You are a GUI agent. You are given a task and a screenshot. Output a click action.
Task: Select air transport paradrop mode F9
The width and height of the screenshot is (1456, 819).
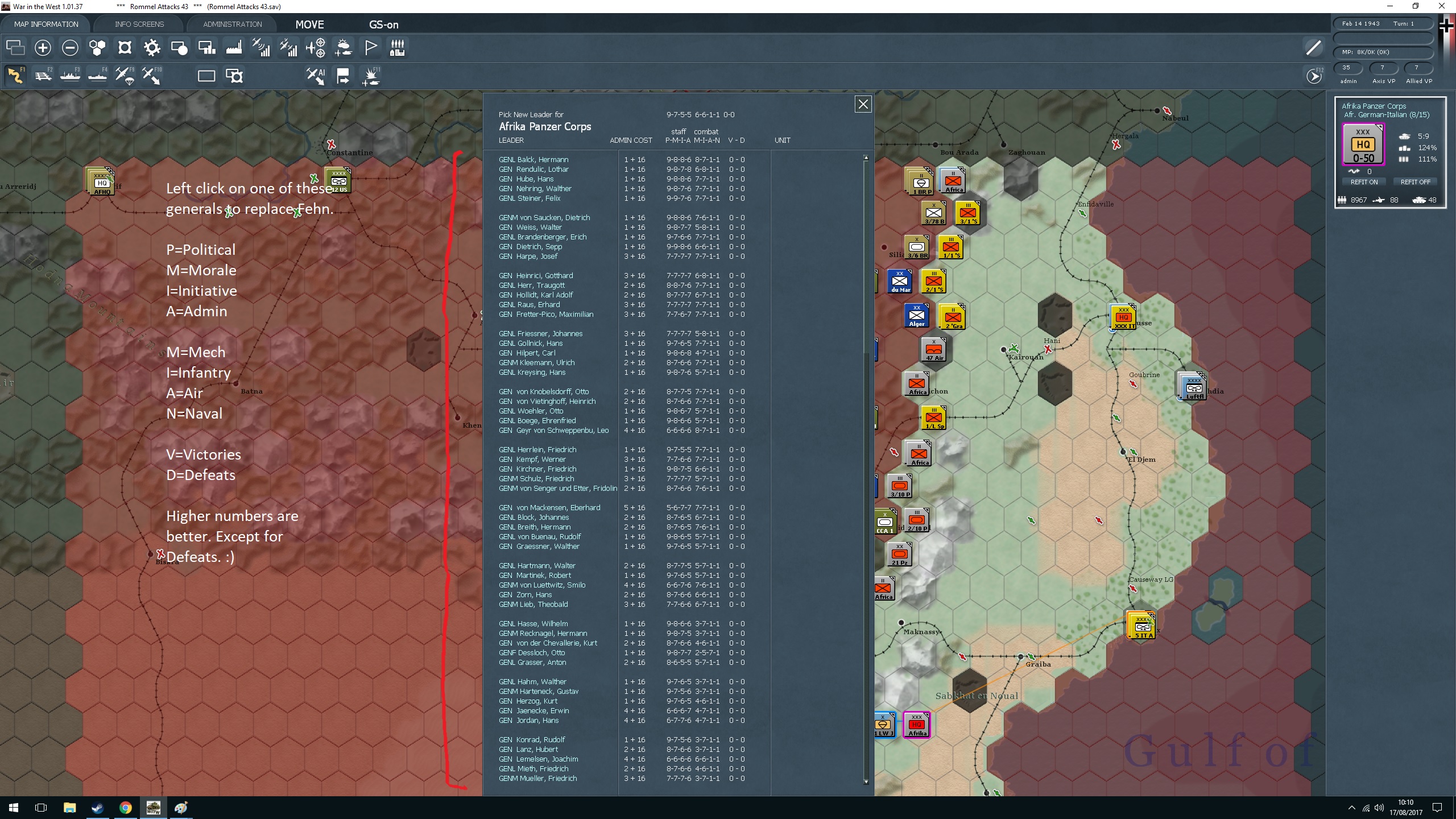click(125, 76)
